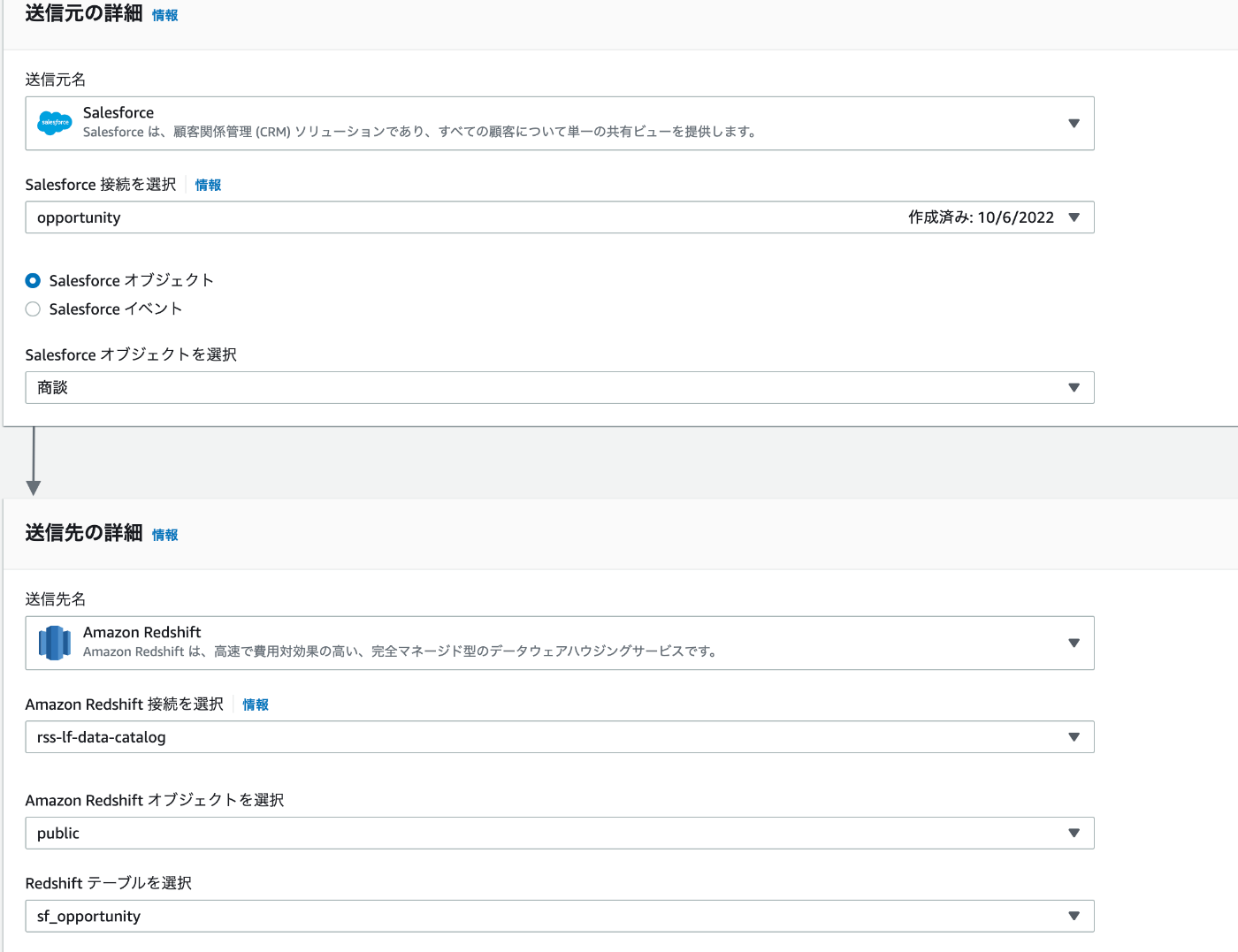Screen dimensions: 1238x952
Task: Open the Redshift object dropdown showing public
Action: click(560, 833)
